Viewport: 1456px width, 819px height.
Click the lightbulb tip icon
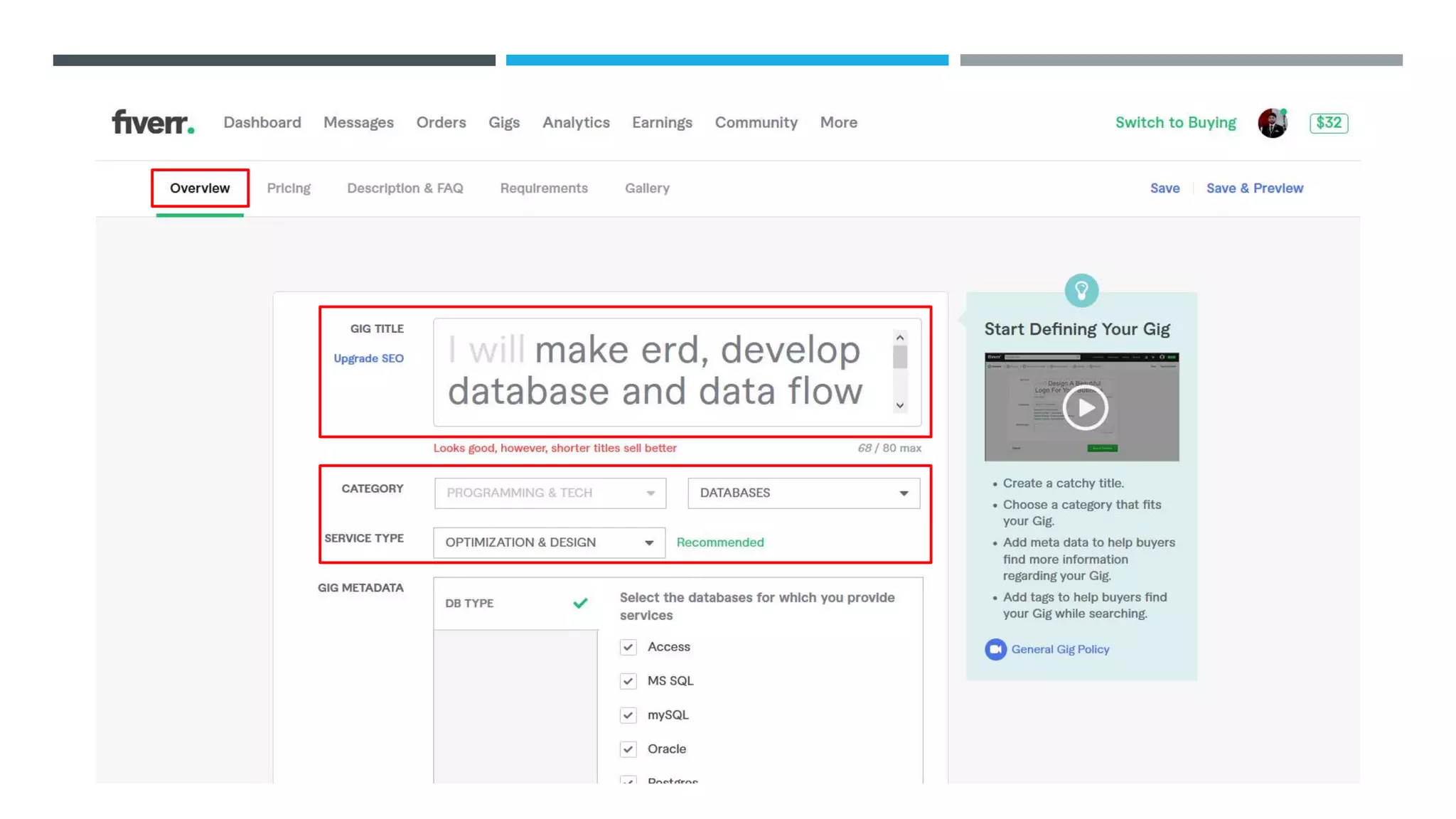(1081, 290)
